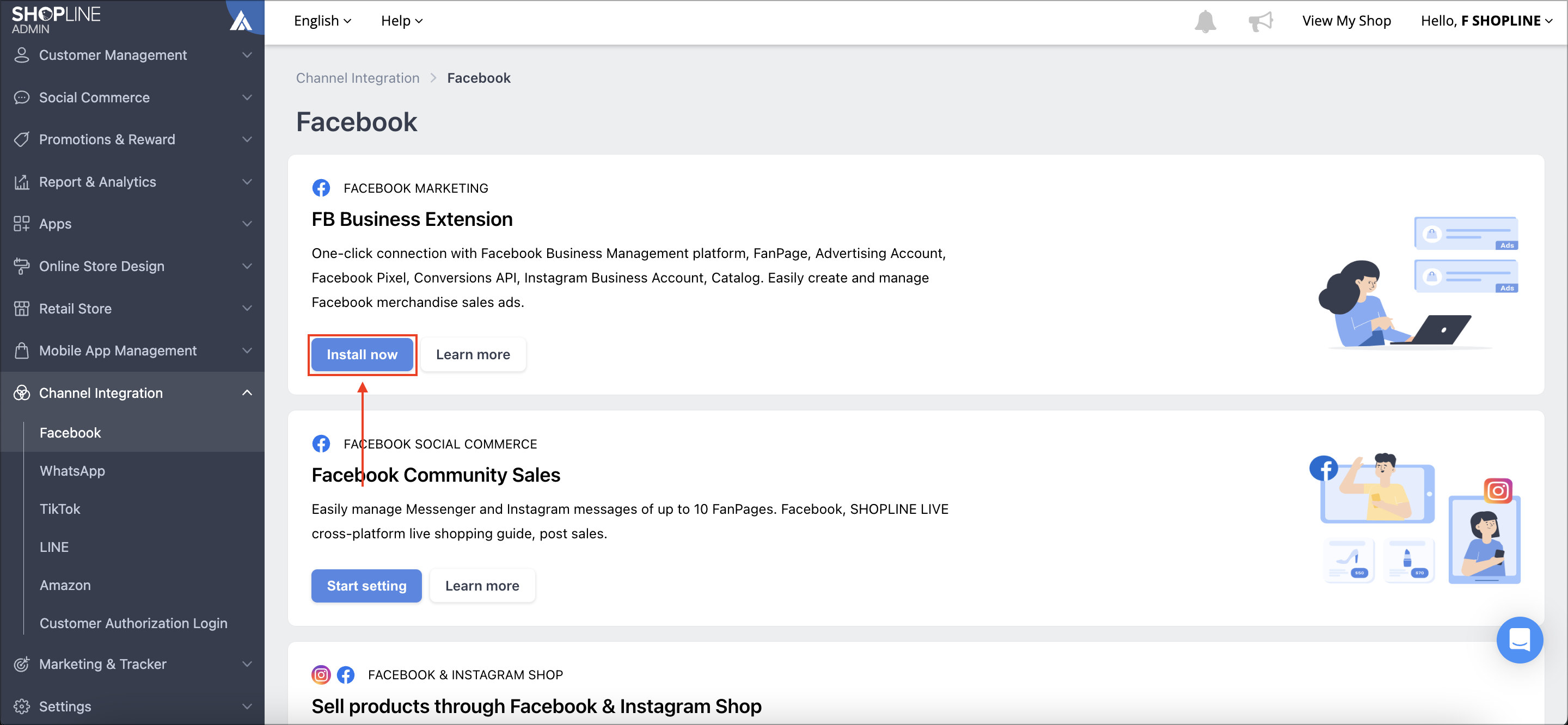Click the Facebook Community Sales heading
This screenshot has width=1568, height=725.
point(436,475)
